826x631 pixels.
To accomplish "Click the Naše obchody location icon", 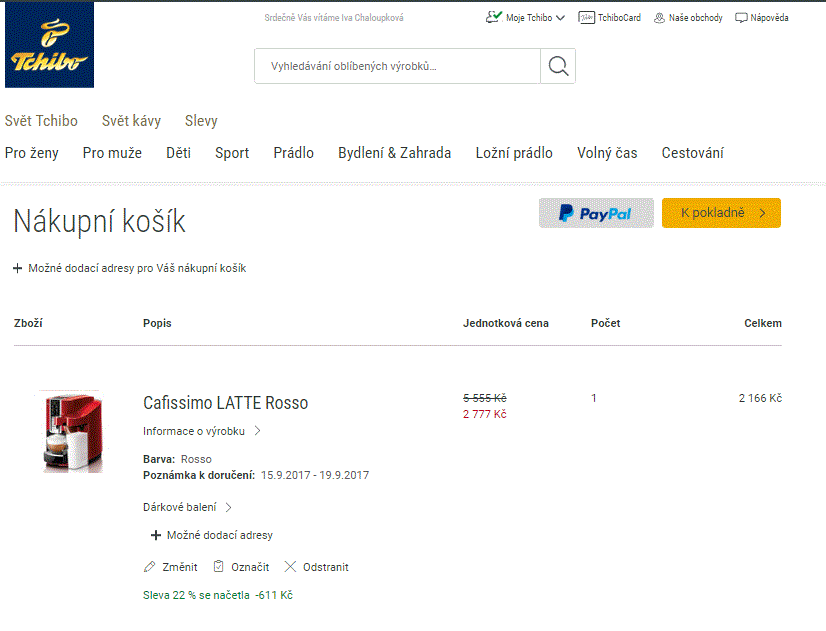I will tap(659, 18).
